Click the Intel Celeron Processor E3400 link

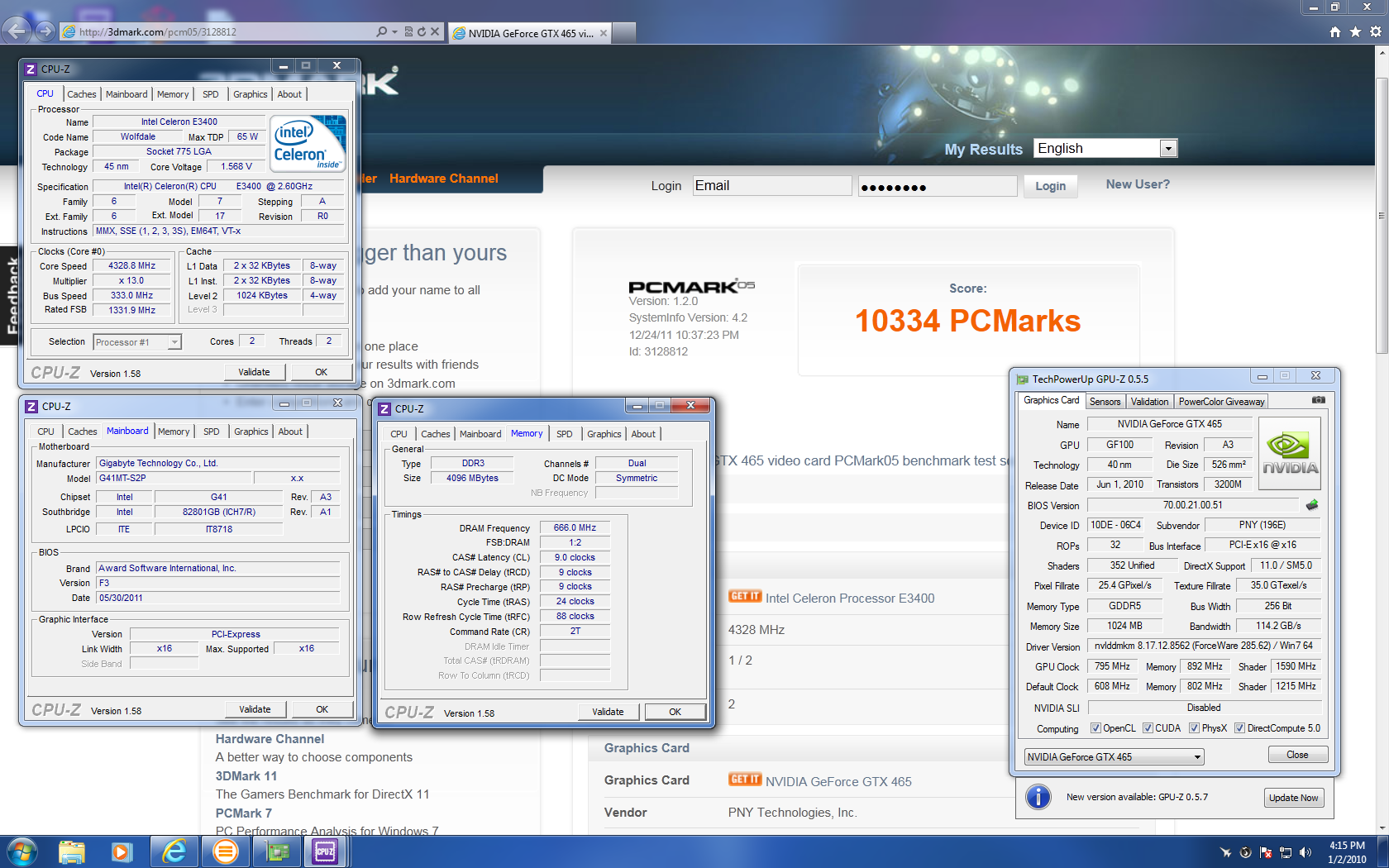850,599
